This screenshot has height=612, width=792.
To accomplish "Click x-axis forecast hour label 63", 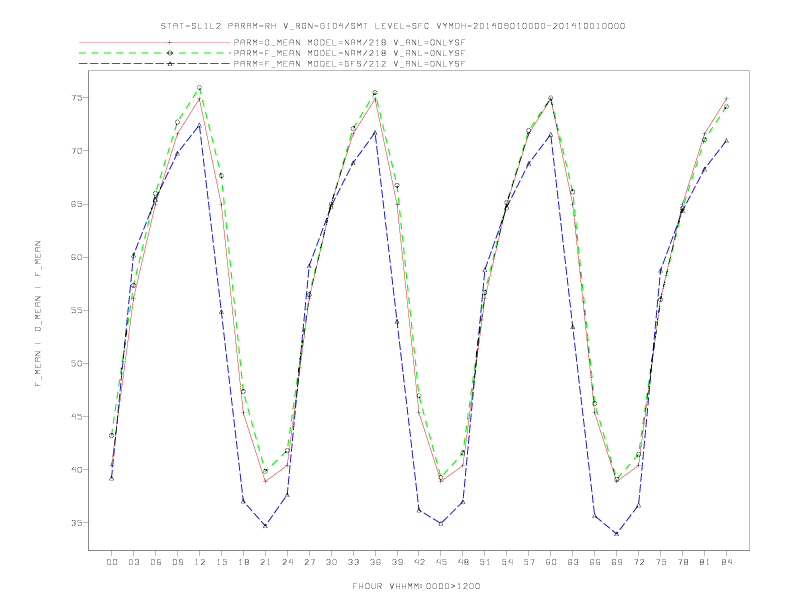I will 573,562.
